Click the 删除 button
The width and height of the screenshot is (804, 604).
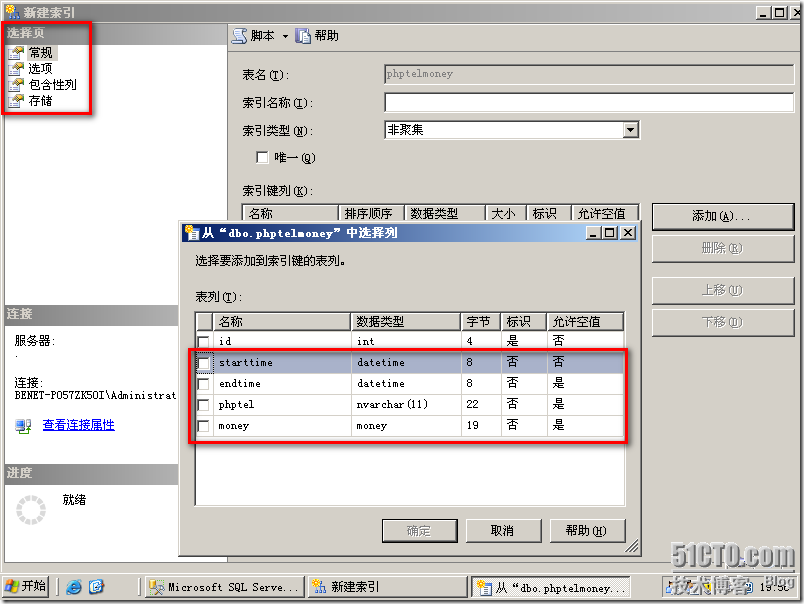click(x=723, y=249)
